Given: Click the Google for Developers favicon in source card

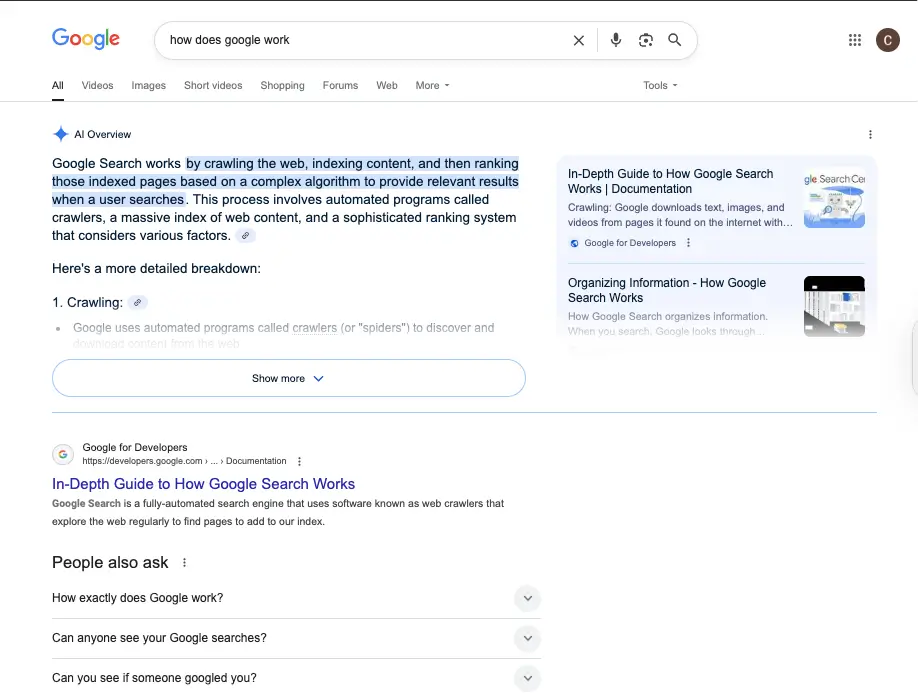Looking at the screenshot, I should tap(574, 243).
